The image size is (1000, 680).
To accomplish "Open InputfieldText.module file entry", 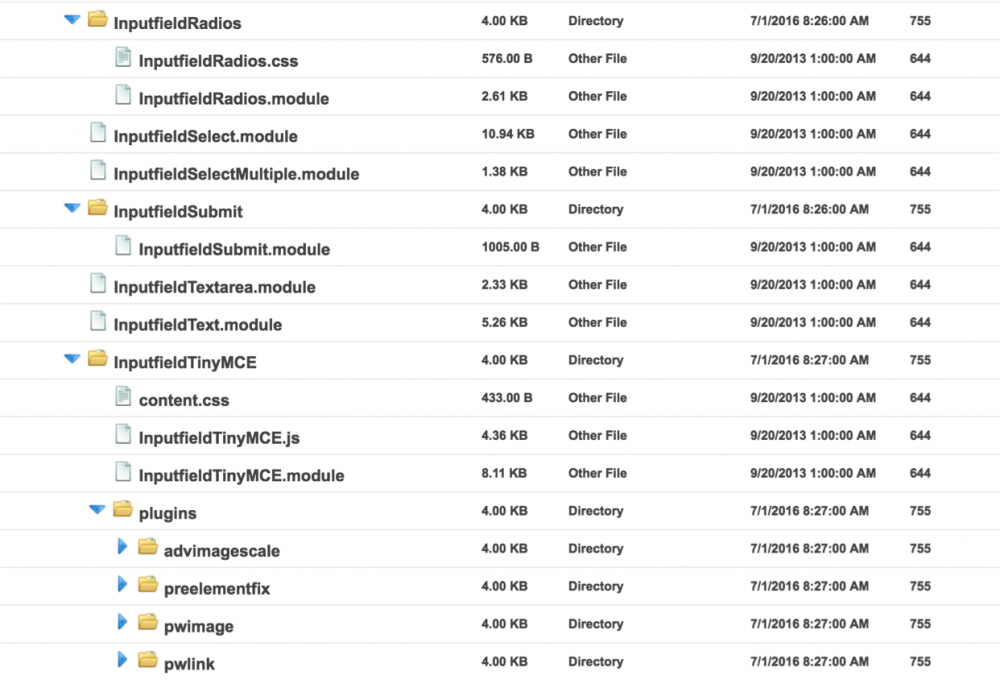I will 197,325.
